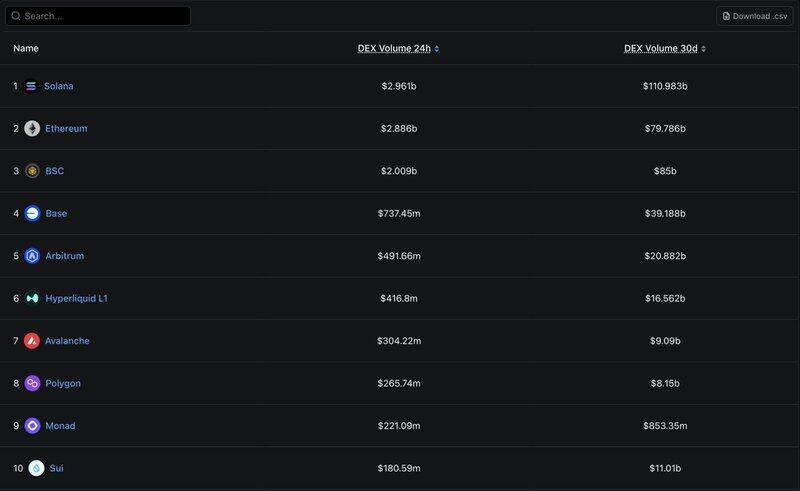This screenshot has height=491, width=800.
Task: Focus the Search input field
Action: point(105,16)
